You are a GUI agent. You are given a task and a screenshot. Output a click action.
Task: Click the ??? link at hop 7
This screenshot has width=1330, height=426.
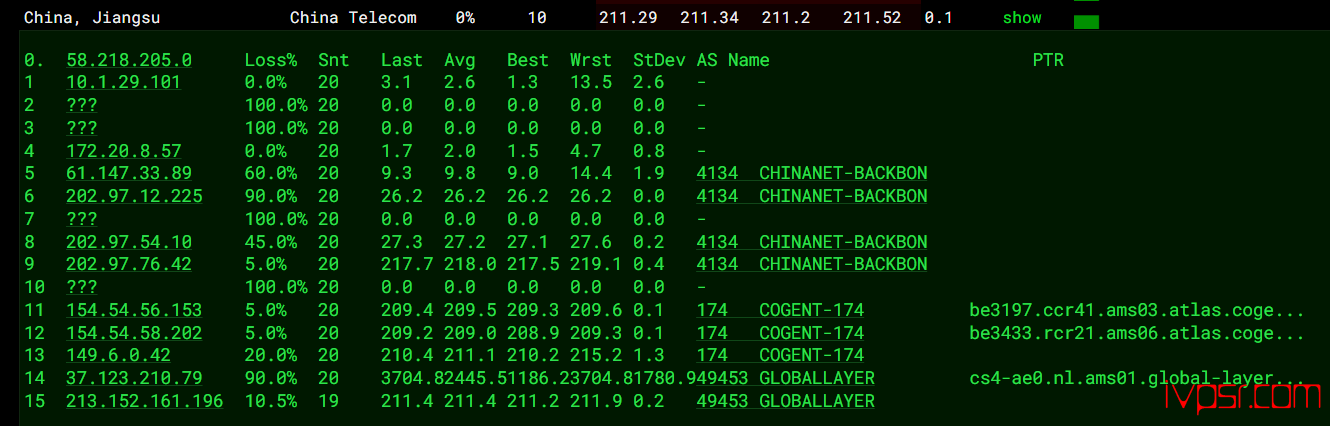pos(82,219)
